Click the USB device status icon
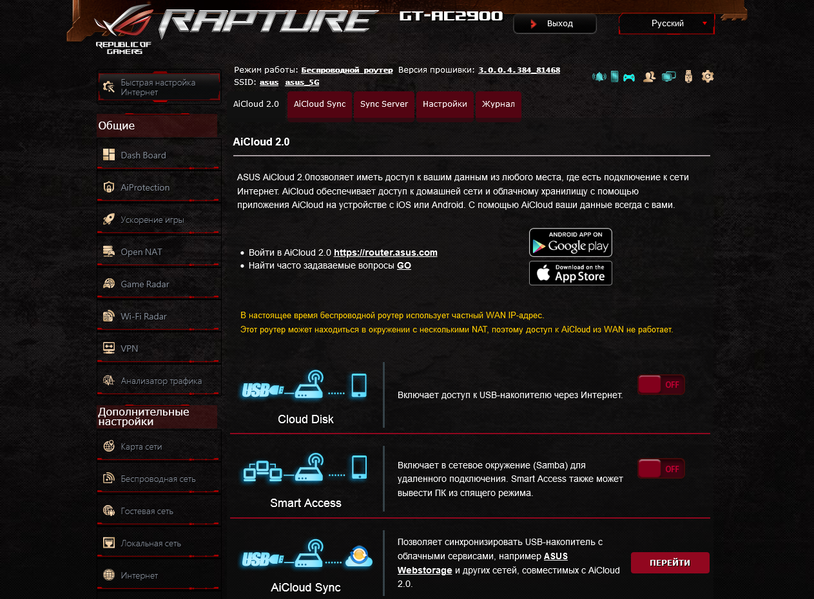 tap(688, 77)
